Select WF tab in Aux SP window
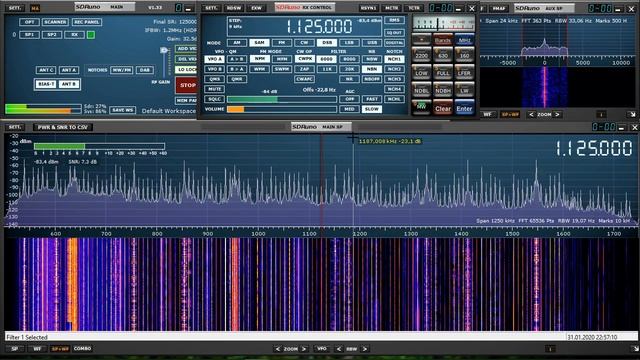Image resolution: width=640 pixels, height=360 pixels. point(487,115)
